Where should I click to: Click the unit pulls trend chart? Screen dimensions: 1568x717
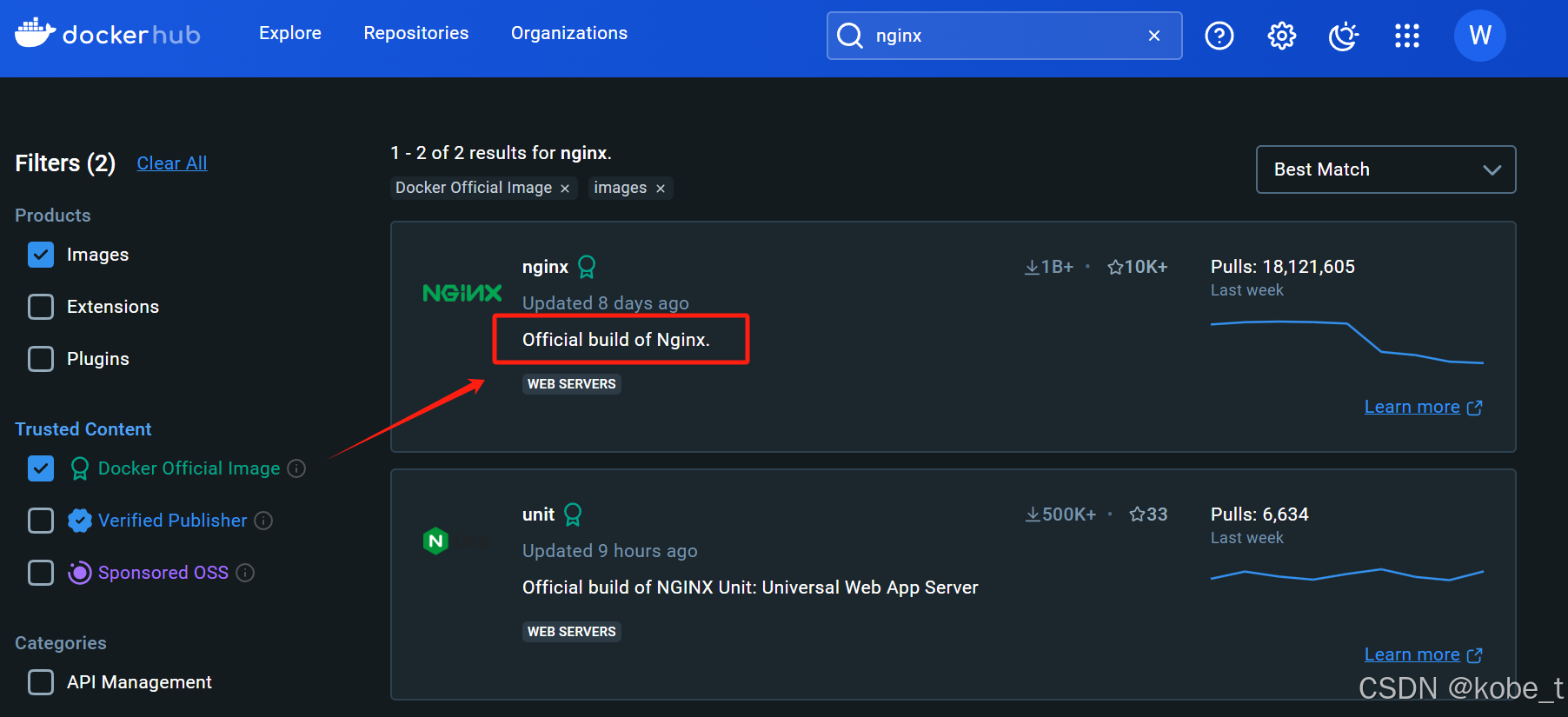click(x=1347, y=574)
